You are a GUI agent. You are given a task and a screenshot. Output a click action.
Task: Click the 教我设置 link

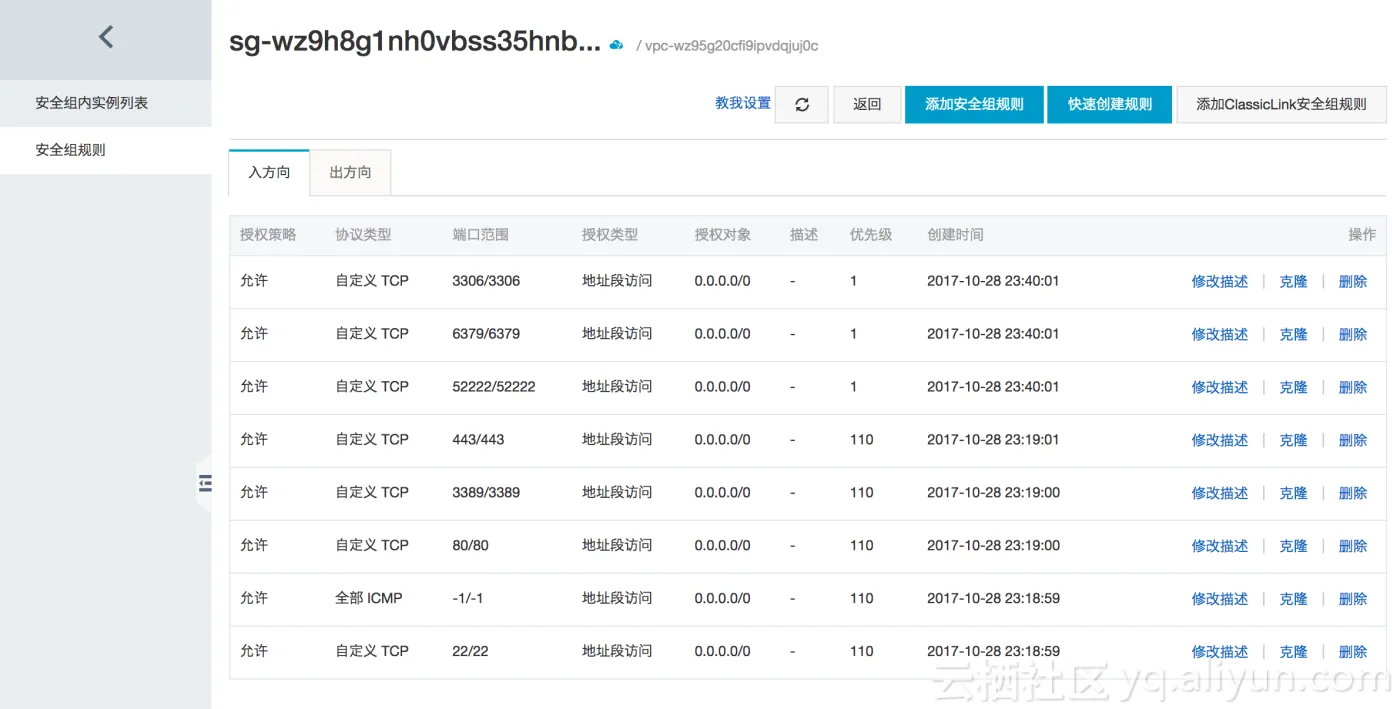pos(742,103)
